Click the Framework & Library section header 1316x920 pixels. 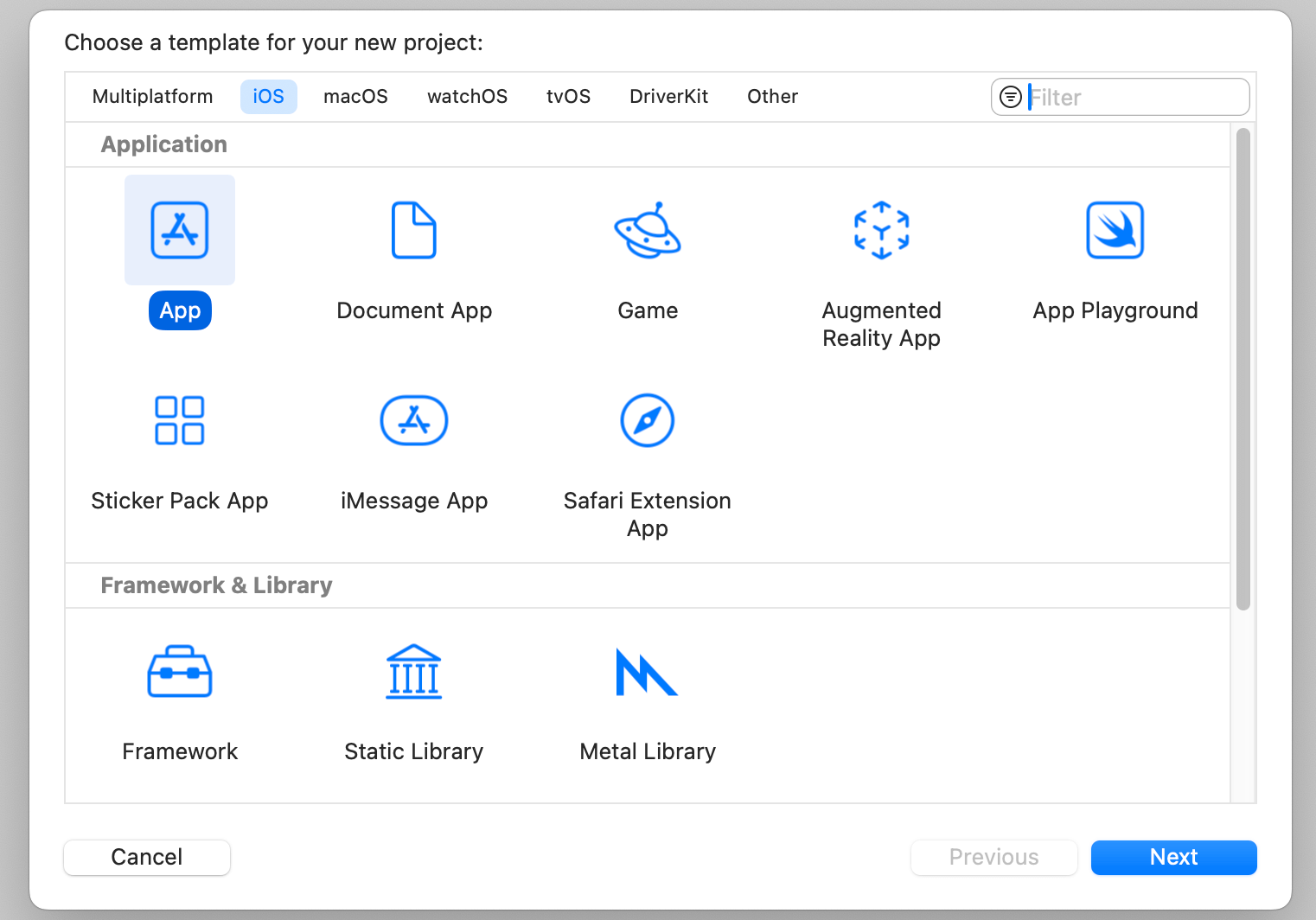(x=216, y=585)
